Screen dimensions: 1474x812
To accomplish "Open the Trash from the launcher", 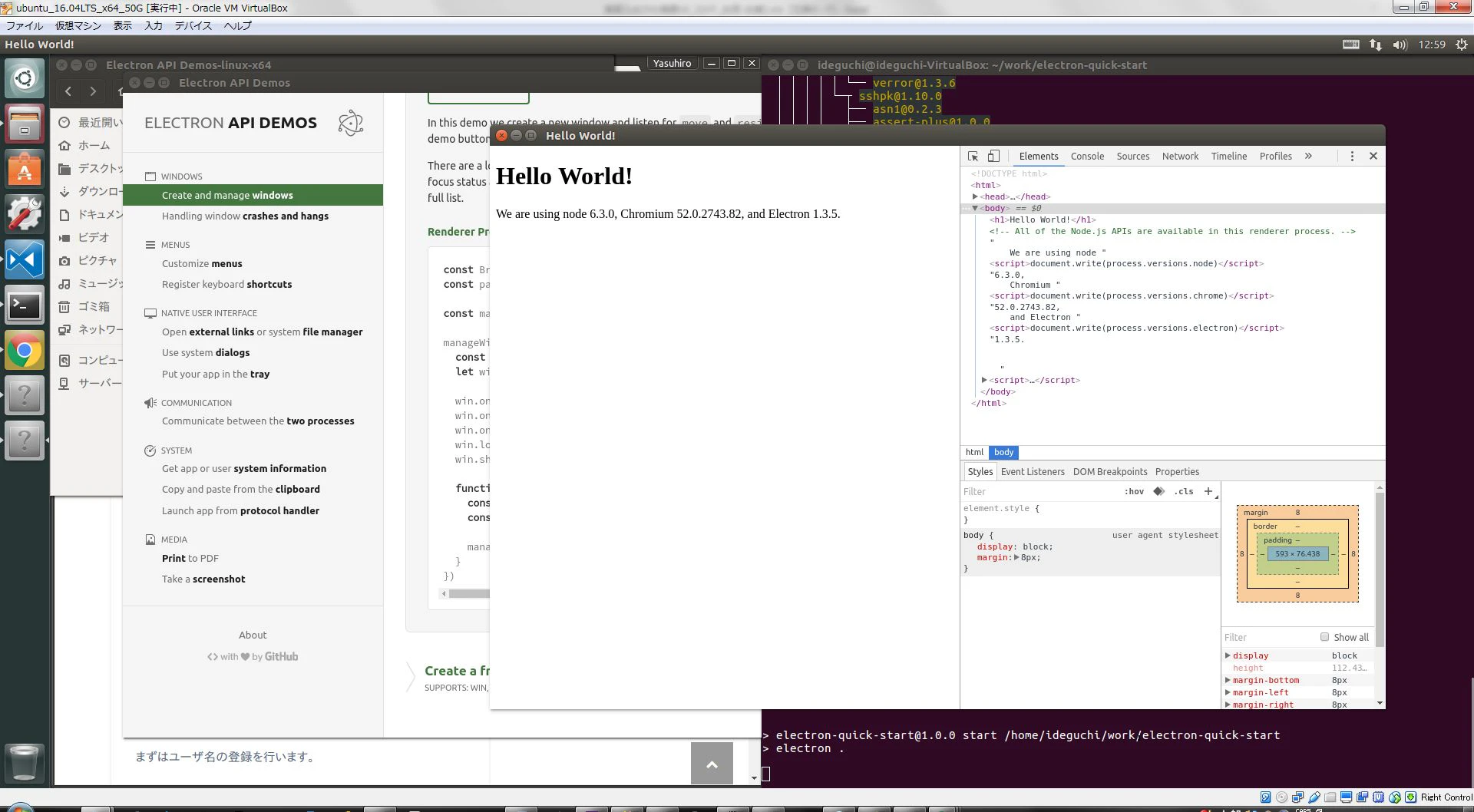I will click(x=25, y=762).
